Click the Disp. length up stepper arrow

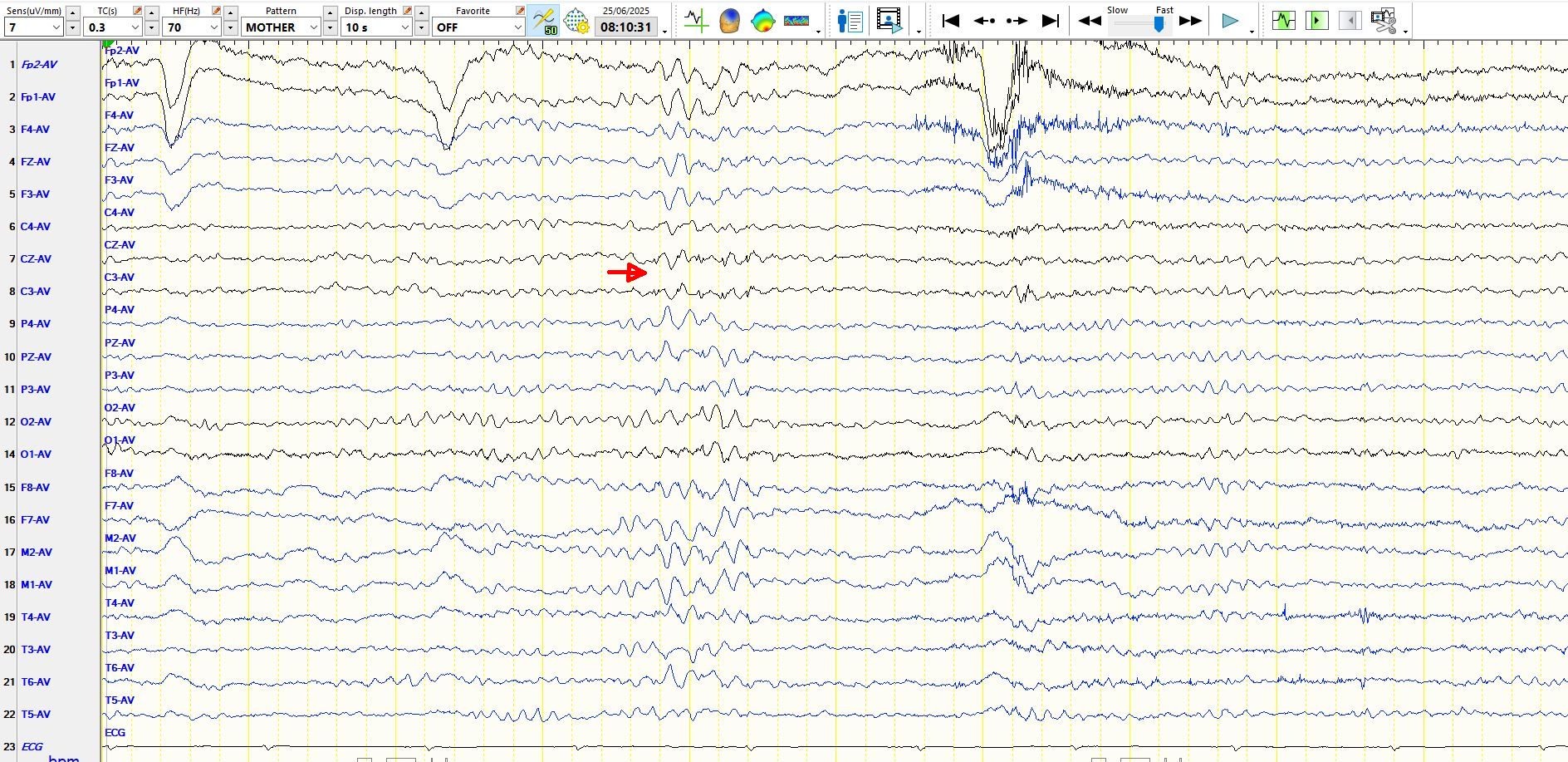[x=422, y=12]
